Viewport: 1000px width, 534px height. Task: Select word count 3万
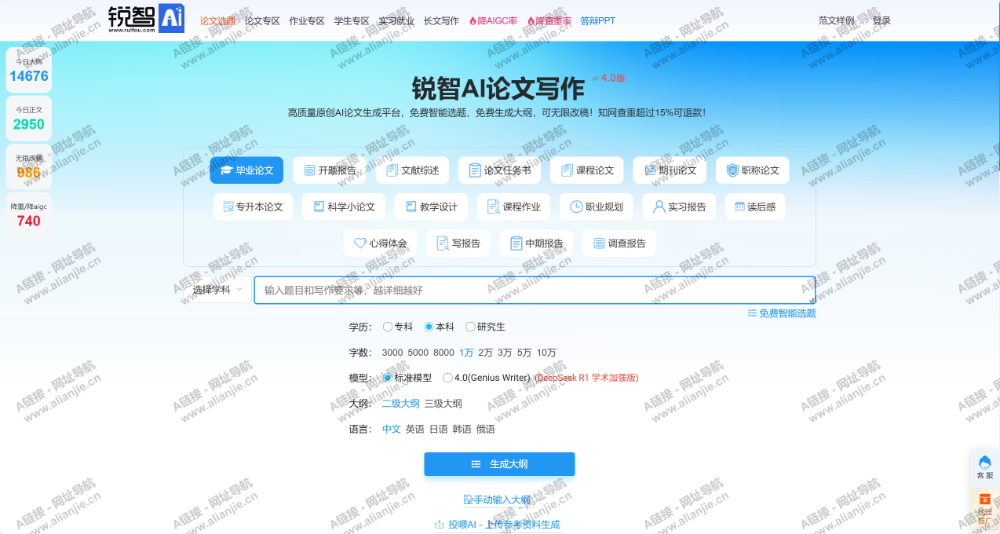[x=504, y=352]
